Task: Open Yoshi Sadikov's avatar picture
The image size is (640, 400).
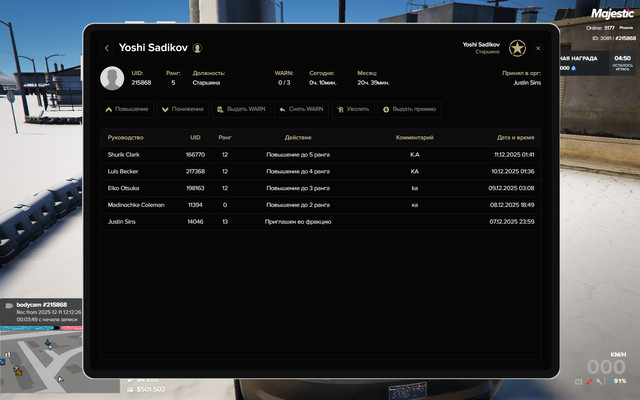Action: click(x=112, y=78)
